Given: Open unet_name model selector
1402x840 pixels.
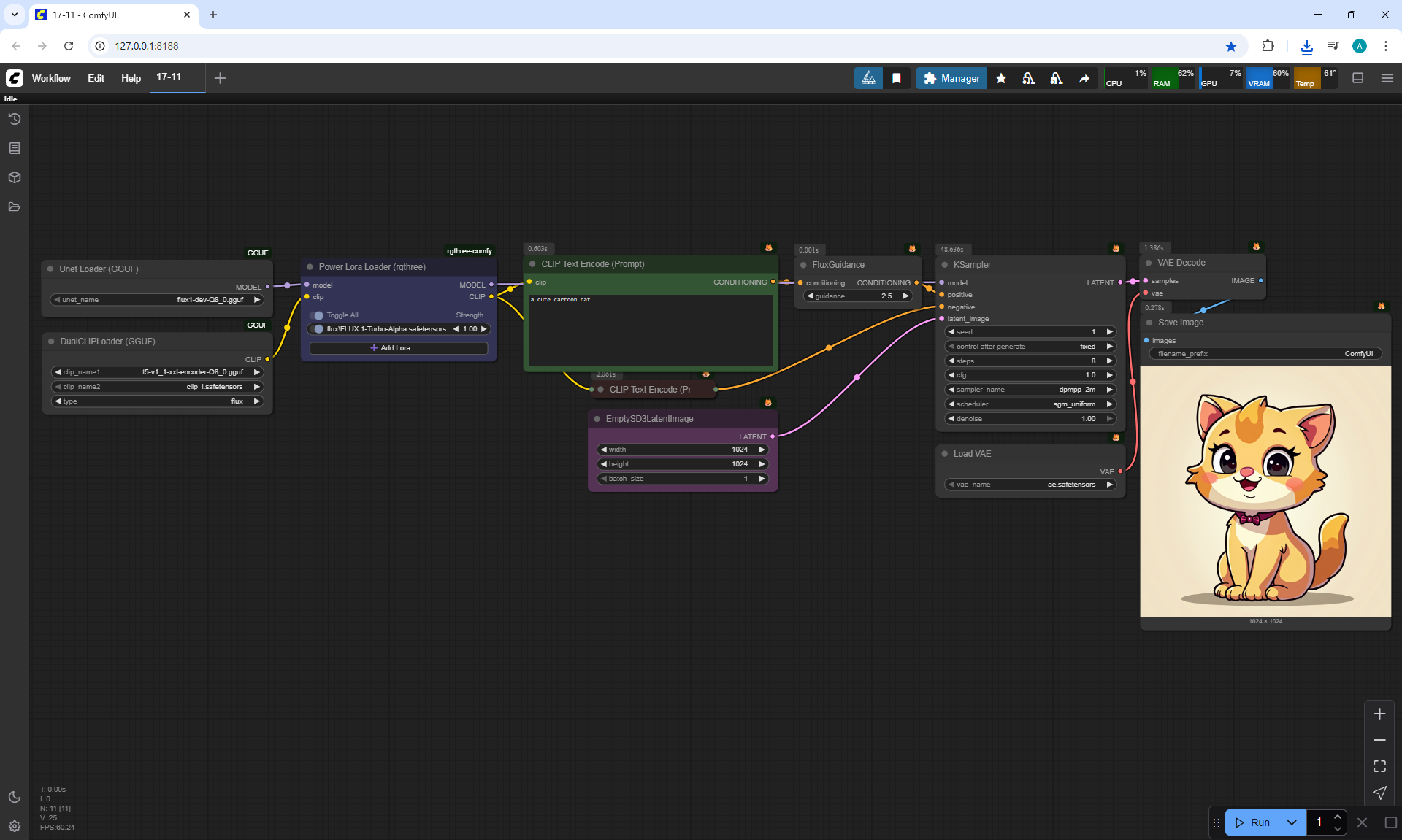Looking at the screenshot, I should 157,300.
